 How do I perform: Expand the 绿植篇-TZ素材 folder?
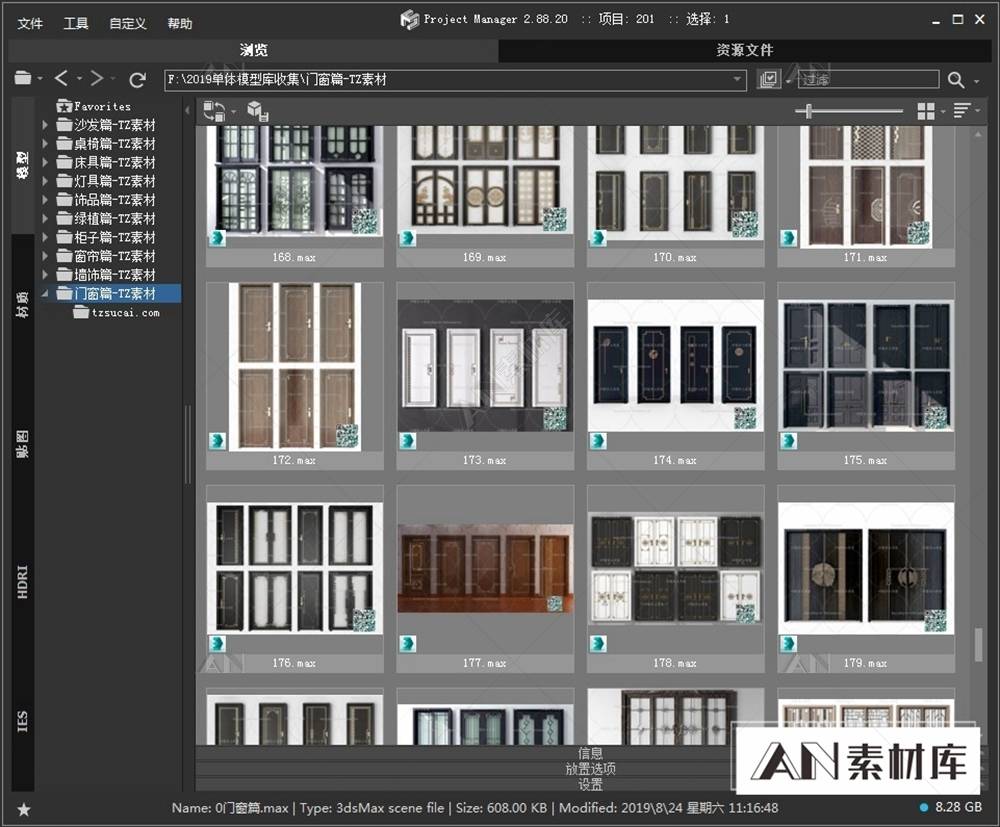pyautogui.click(x=45, y=219)
